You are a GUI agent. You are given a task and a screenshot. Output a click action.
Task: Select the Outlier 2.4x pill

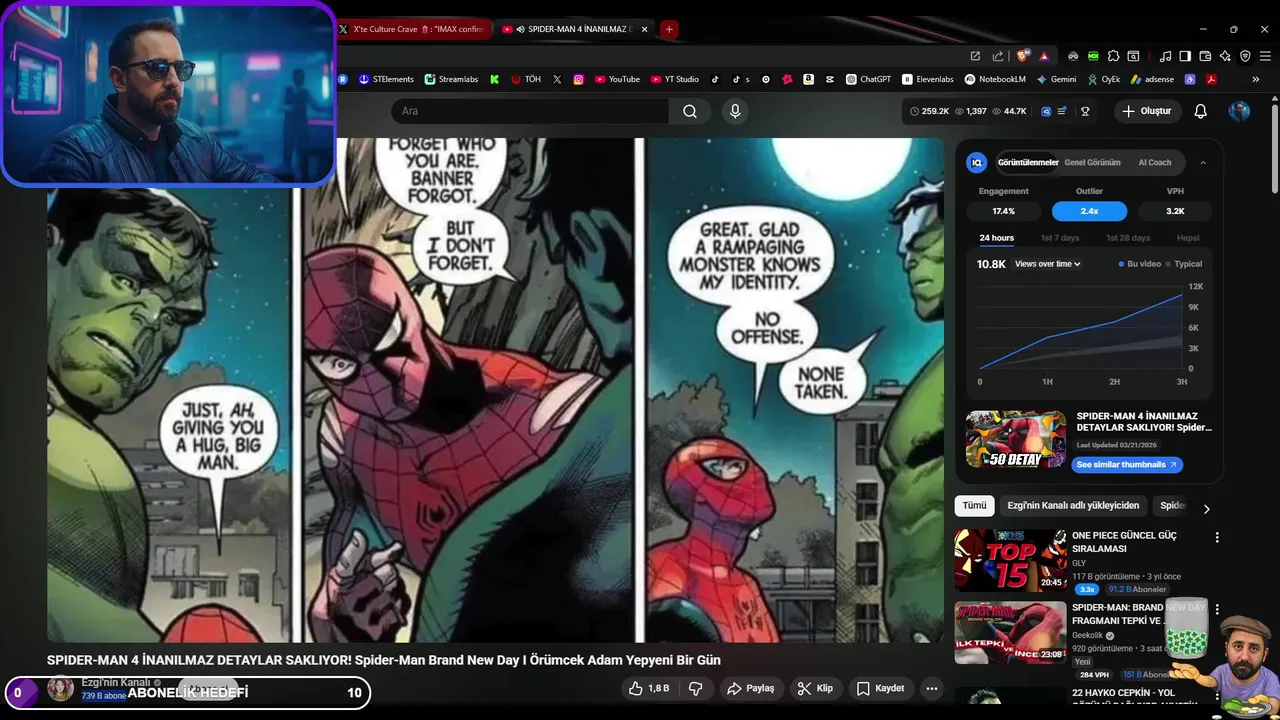coord(1089,211)
